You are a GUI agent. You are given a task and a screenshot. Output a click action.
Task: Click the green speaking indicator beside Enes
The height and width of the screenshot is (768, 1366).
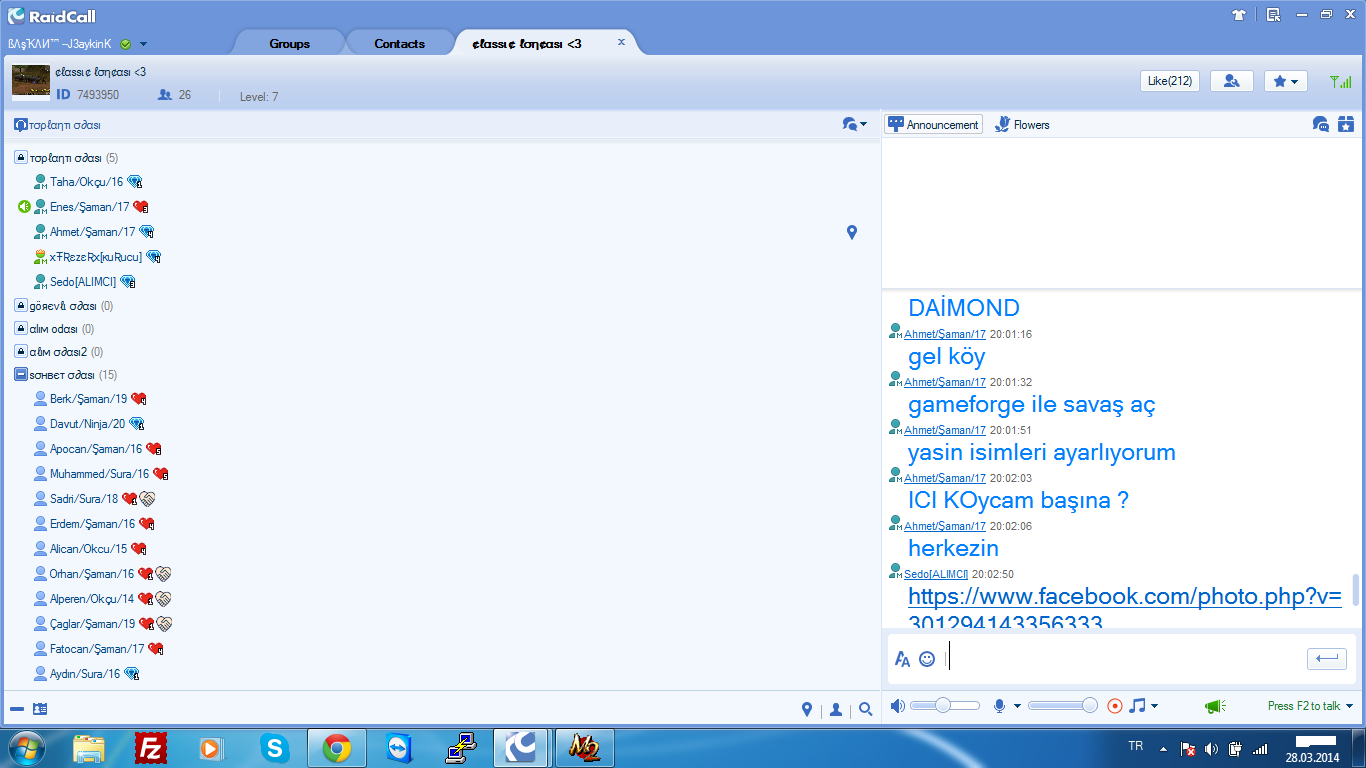click(24, 207)
